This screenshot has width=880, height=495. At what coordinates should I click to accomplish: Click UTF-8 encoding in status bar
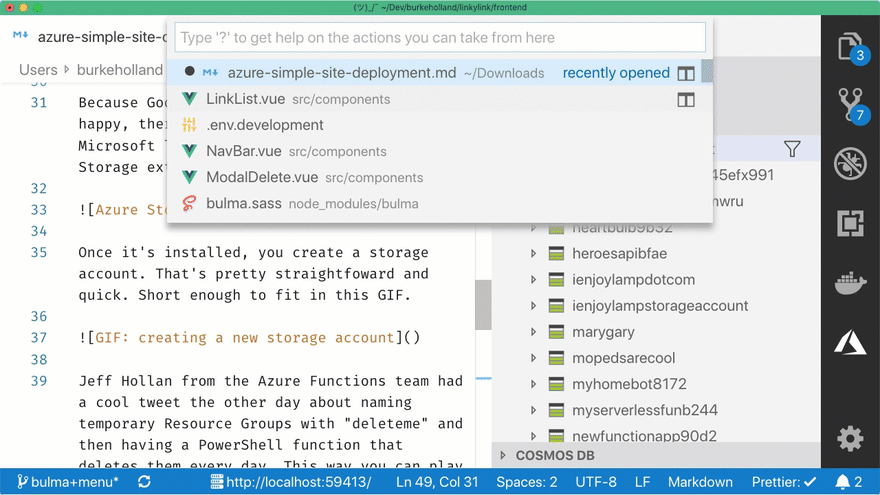click(x=595, y=482)
